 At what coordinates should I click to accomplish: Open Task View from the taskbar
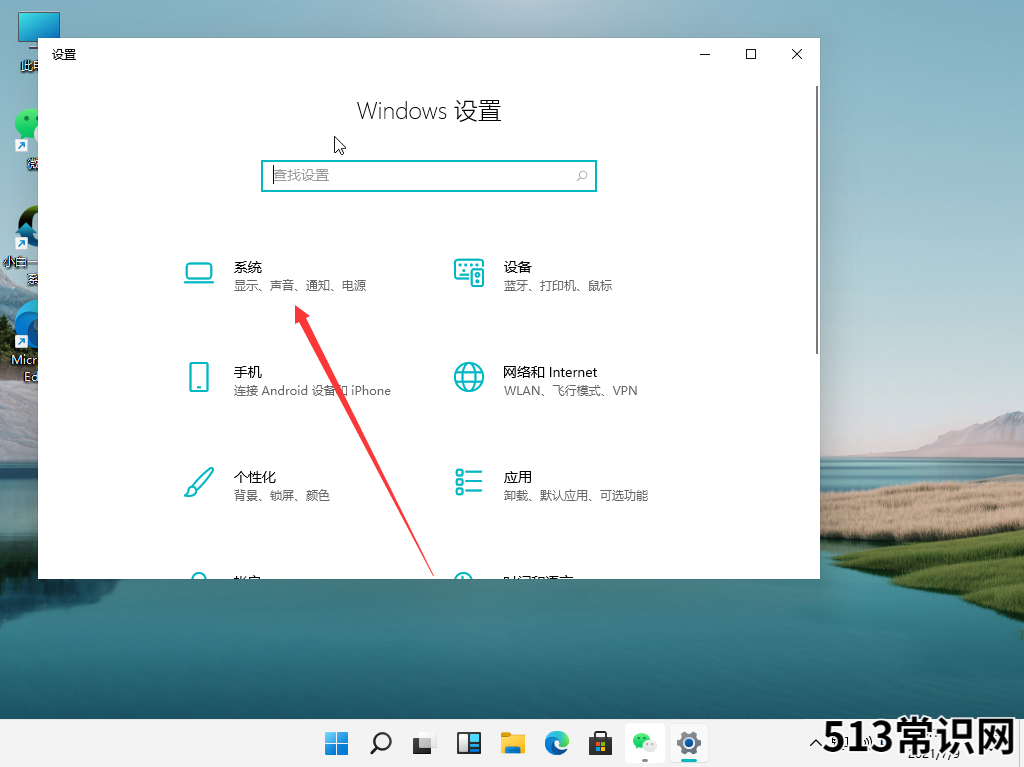pos(424,743)
